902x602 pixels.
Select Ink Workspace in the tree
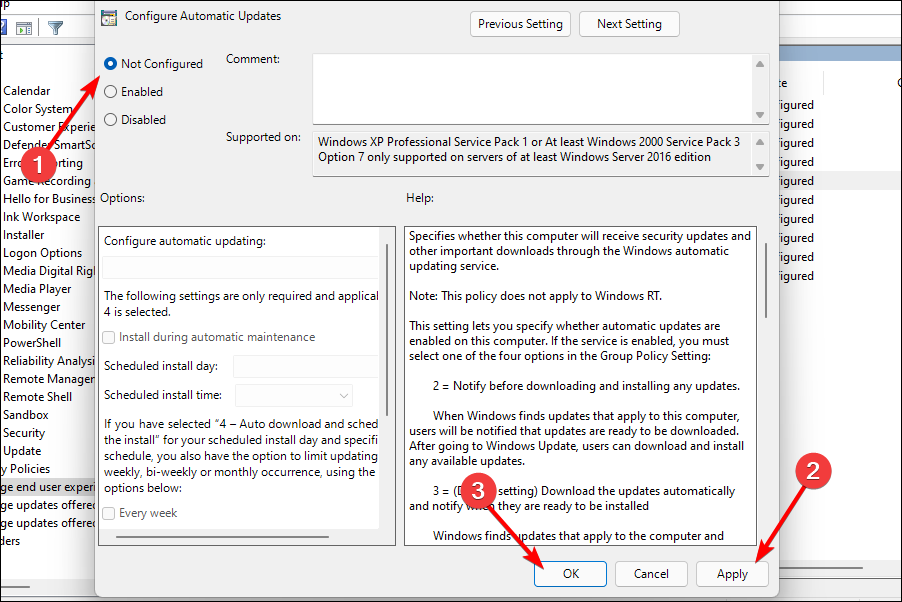coord(41,217)
